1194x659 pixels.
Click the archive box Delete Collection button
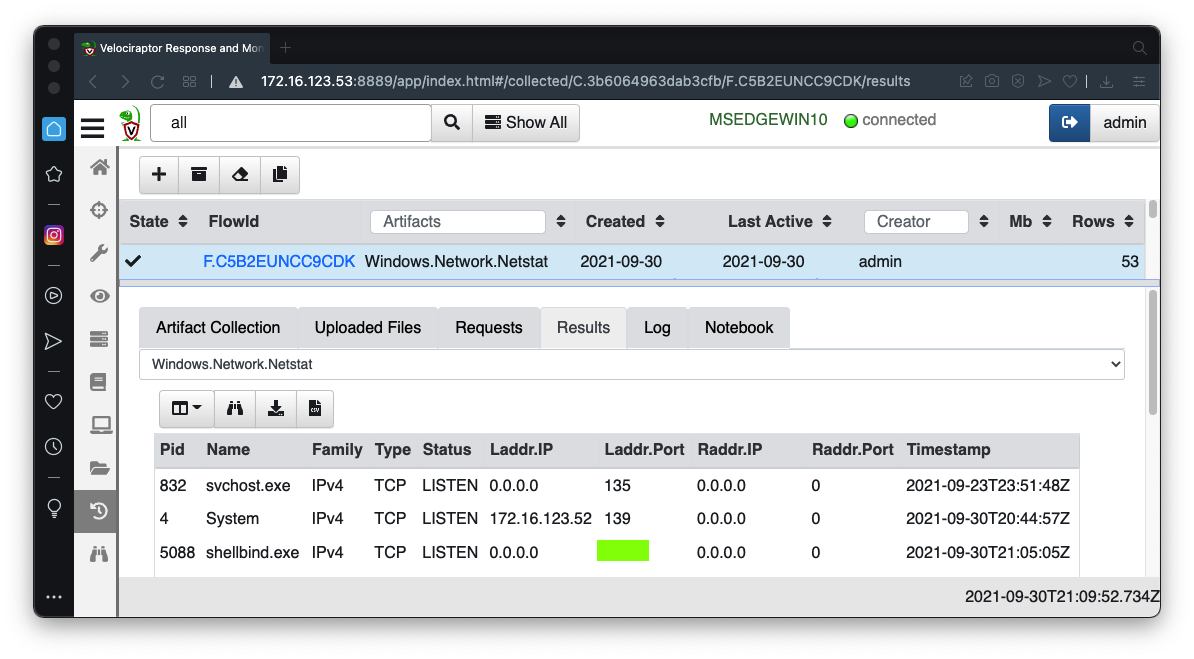[199, 174]
